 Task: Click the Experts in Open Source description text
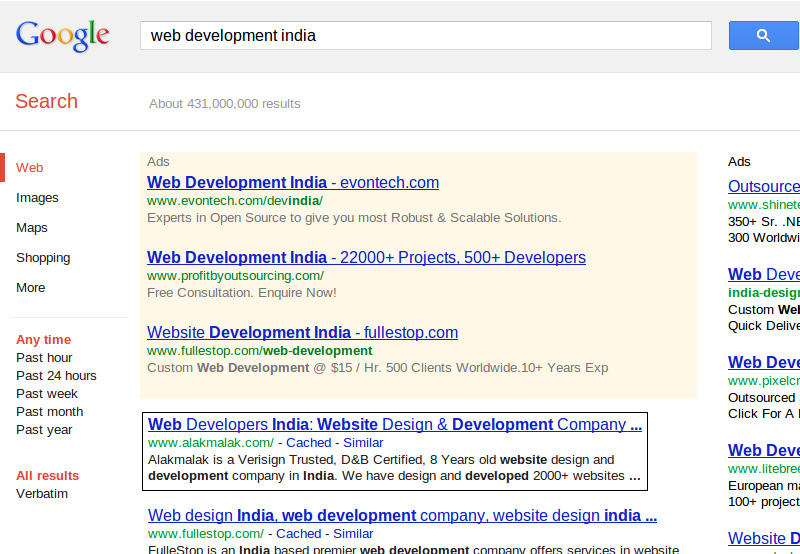pyautogui.click(x=354, y=218)
